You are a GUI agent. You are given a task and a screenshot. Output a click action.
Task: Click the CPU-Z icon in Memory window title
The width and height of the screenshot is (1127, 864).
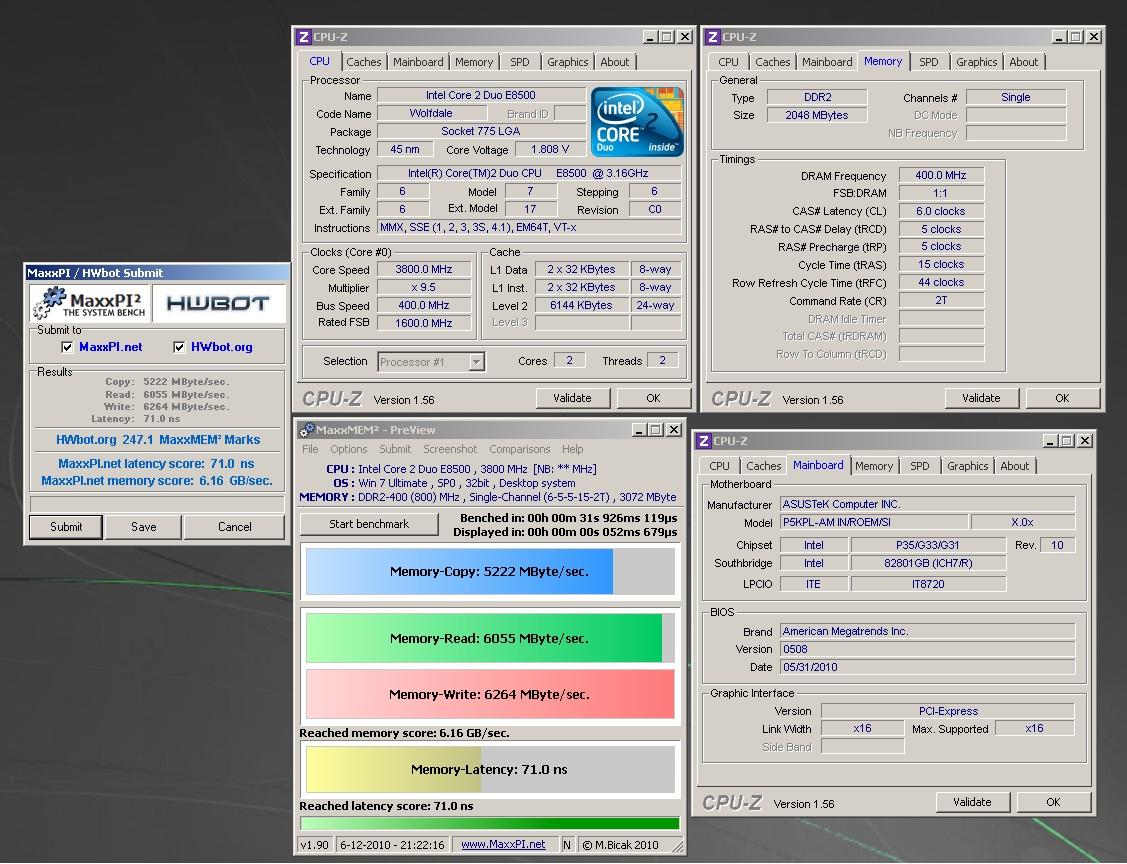coord(713,37)
